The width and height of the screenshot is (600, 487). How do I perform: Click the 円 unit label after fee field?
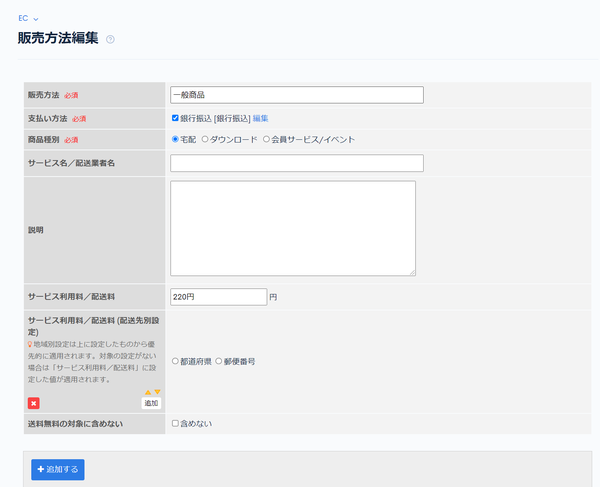click(x=273, y=297)
